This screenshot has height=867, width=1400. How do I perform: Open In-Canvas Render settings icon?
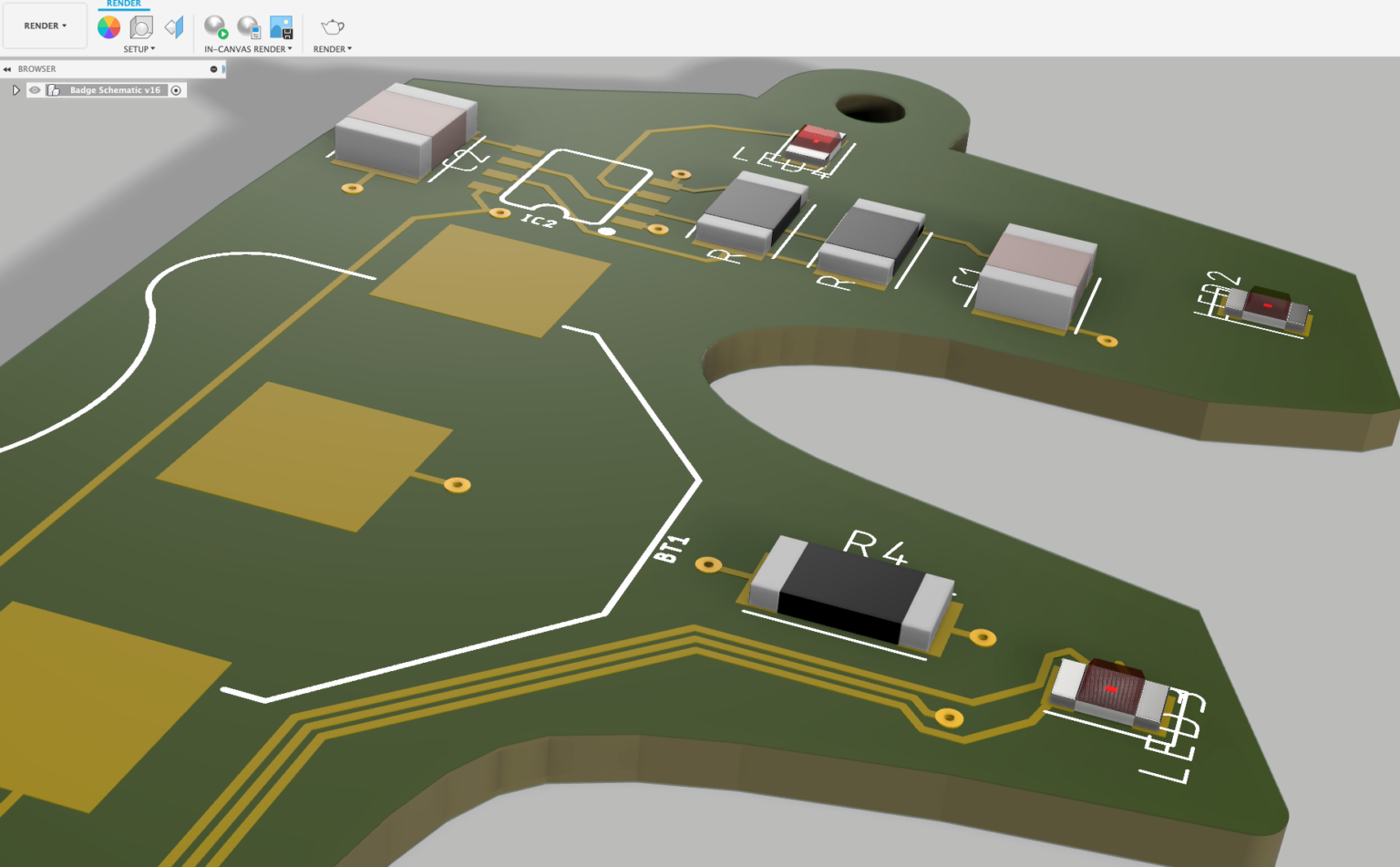point(247,26)
